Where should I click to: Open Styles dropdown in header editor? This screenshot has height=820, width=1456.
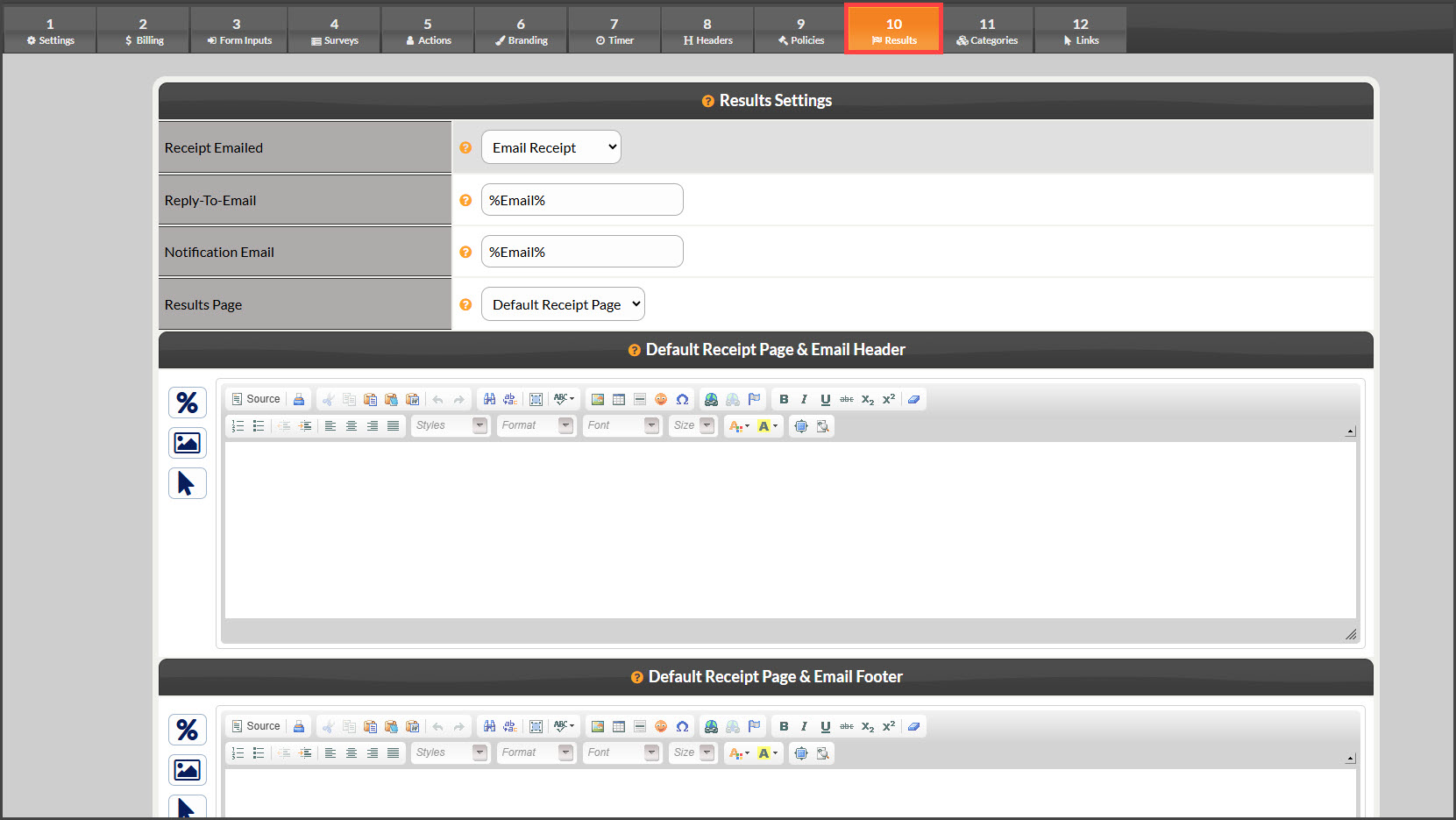451,425
